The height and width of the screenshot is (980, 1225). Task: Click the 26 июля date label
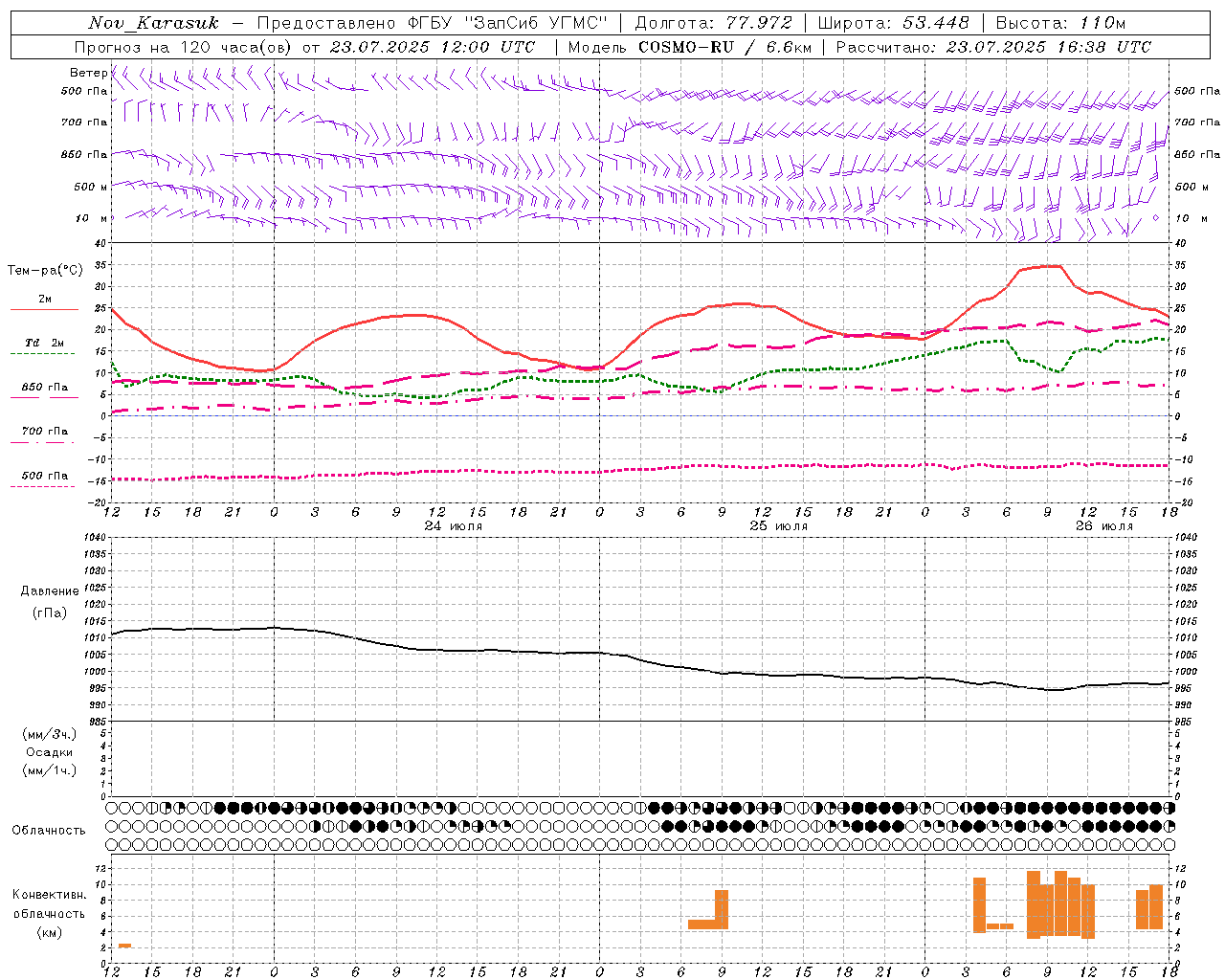[1104, 526]
